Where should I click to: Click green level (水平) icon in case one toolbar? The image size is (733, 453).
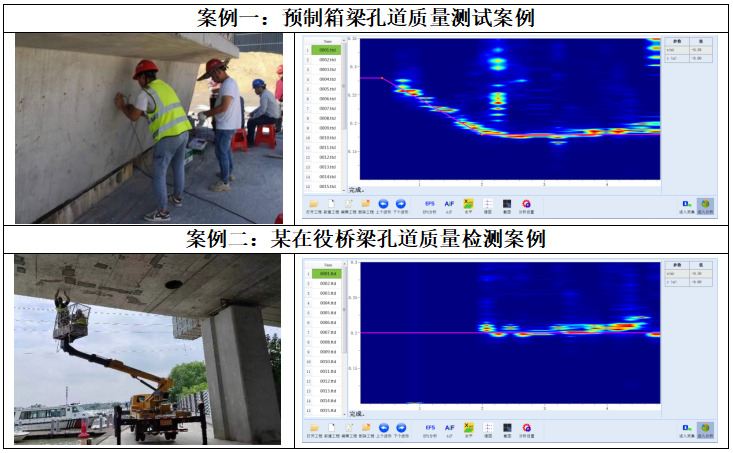[468, 204]
